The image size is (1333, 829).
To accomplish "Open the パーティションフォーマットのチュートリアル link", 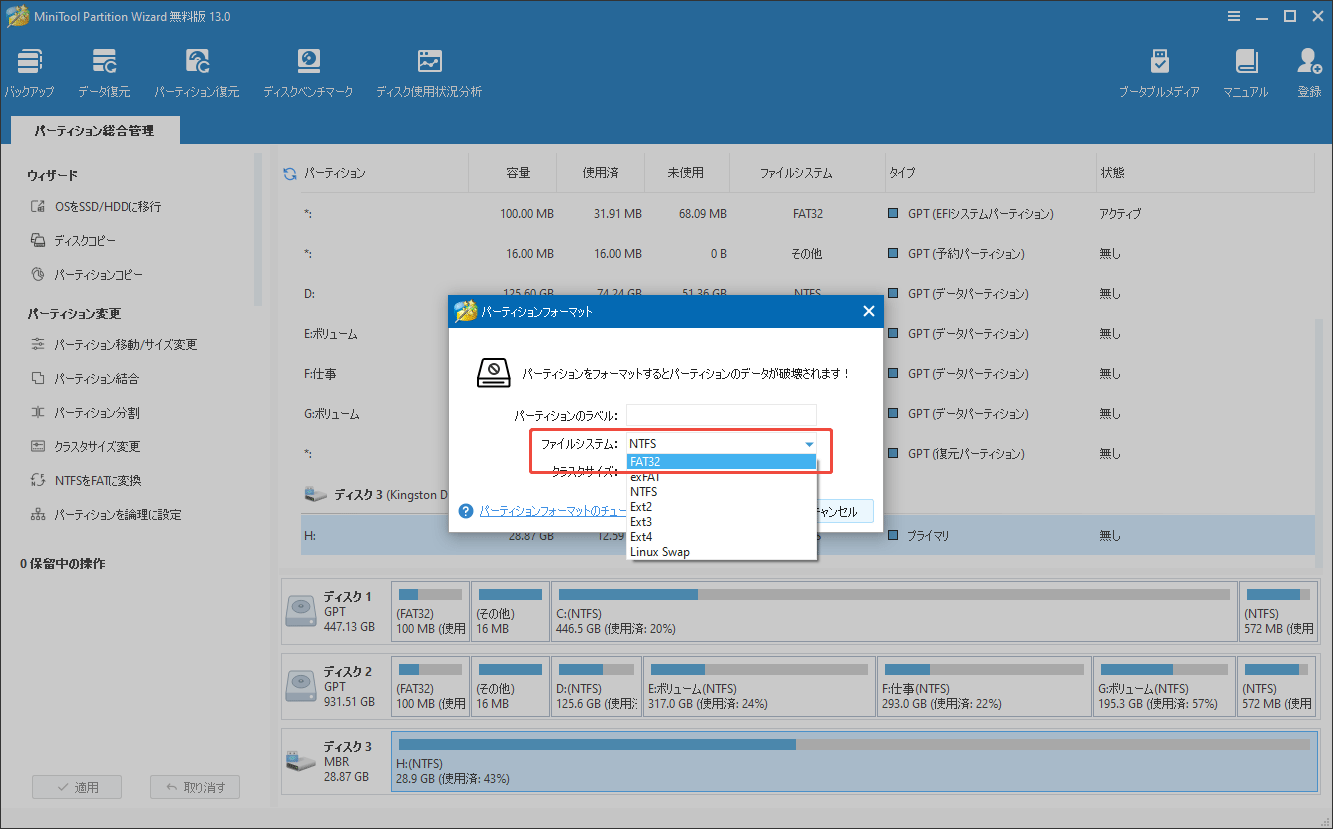I will 554,511.
